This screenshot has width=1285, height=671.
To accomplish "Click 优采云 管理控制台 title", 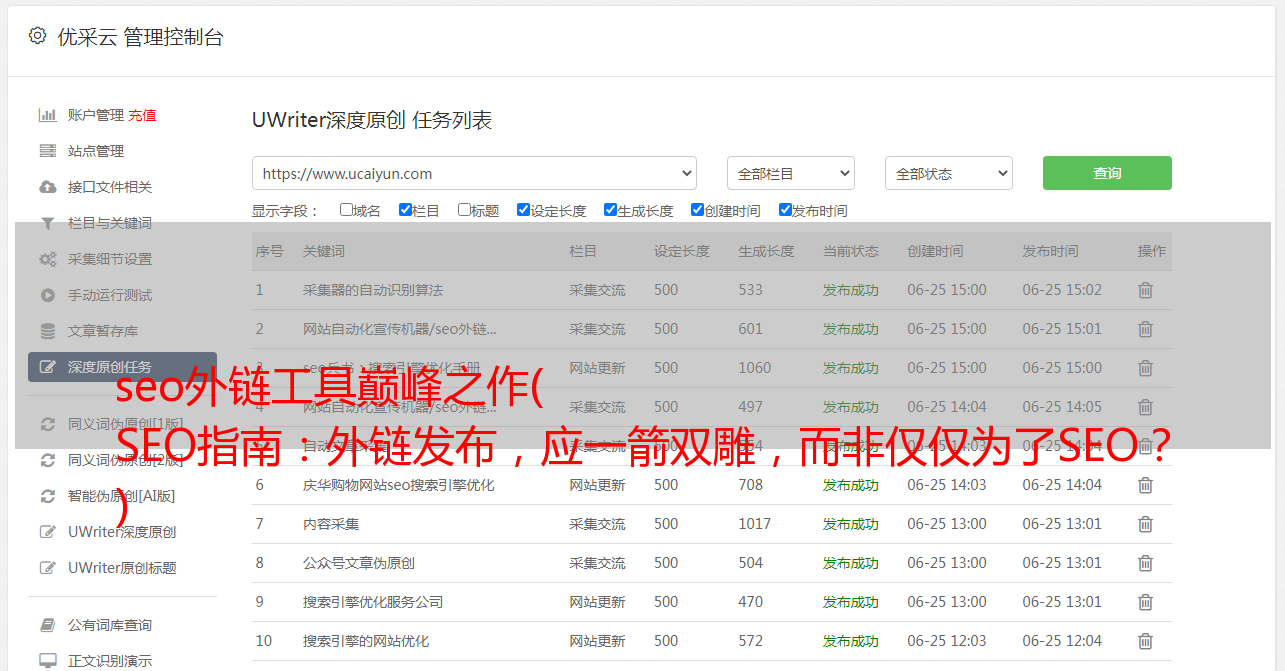I will point(141,37).
